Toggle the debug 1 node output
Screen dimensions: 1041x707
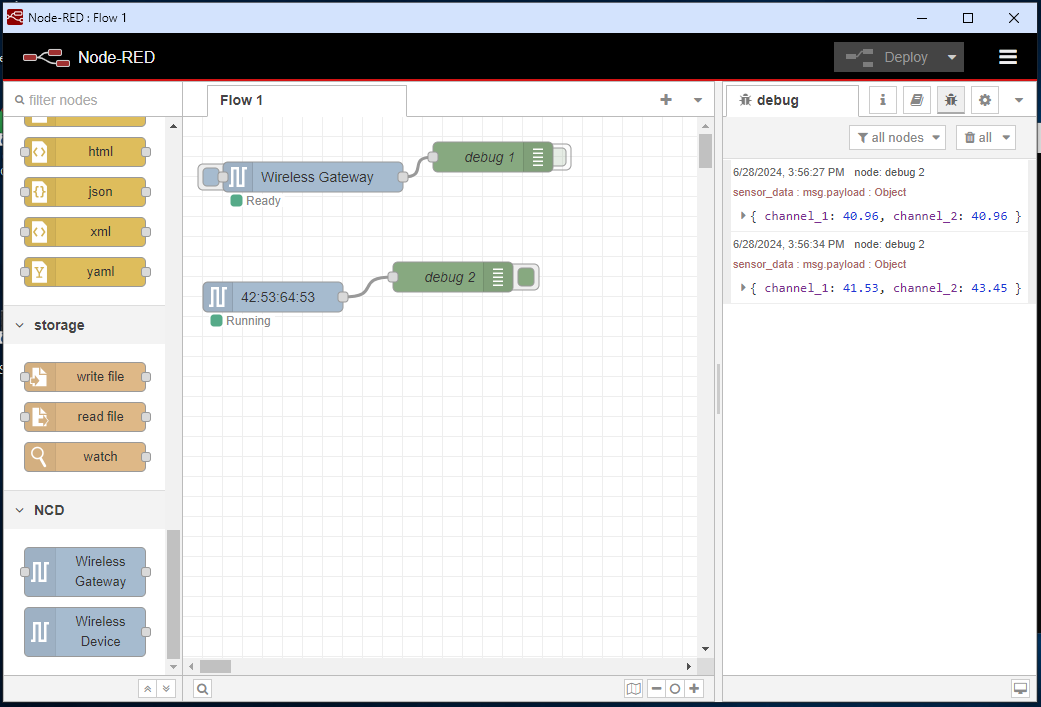tap(559, 157)
